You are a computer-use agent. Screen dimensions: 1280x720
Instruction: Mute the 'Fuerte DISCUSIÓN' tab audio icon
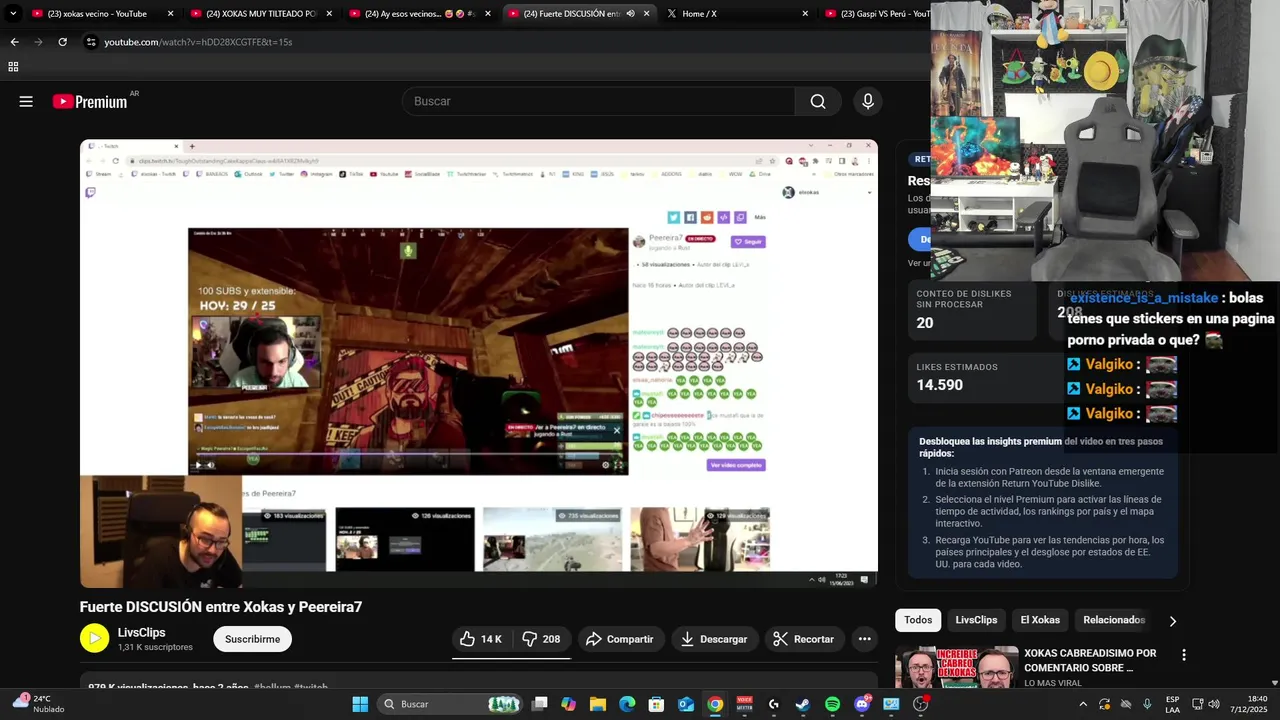click(x=630, y=14)
